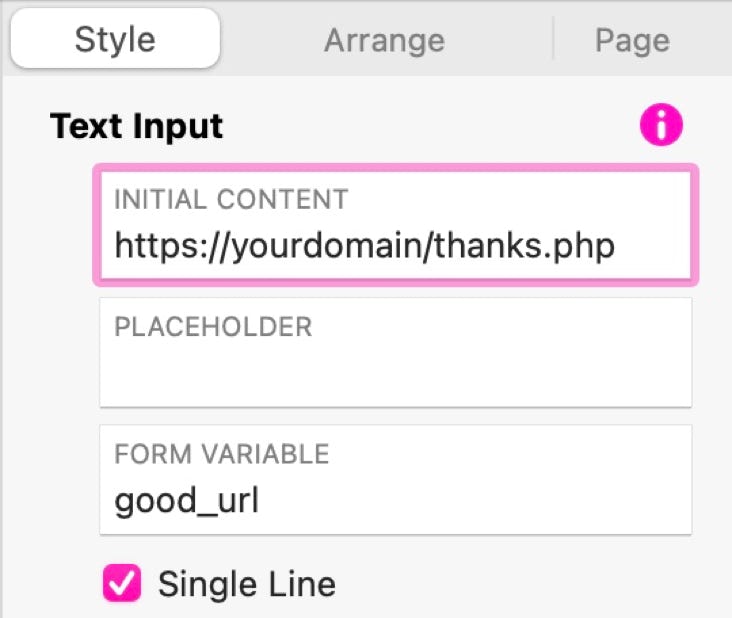Place cursor on yourdomain in the URL
Image resolution: width=732 pixels, height=618 pixels.
(x=326, y=246)
